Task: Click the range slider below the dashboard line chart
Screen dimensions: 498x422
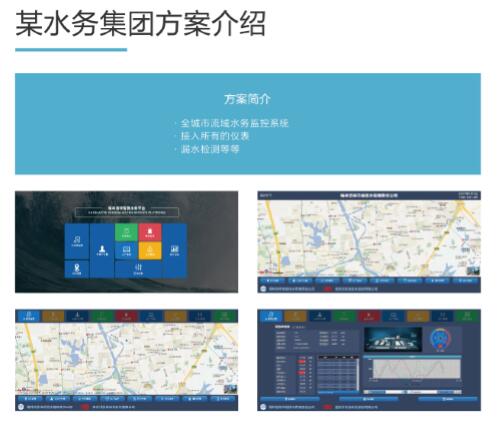Action: pos(412,392)
